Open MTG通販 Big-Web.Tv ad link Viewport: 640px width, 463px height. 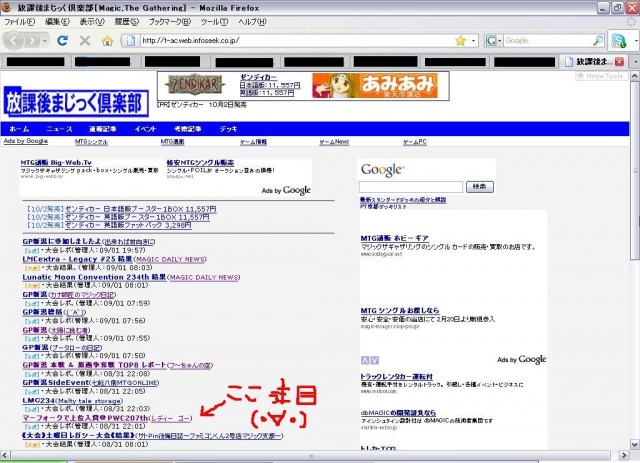(56, 162)
